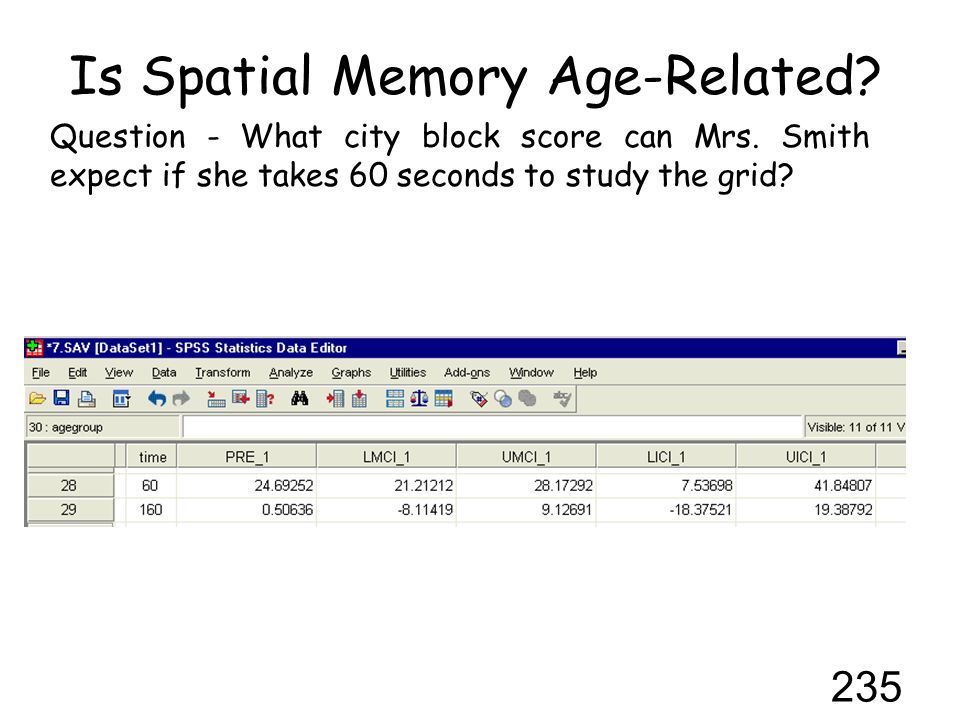This screenshot has height=720, width=960.
Task: Select the UICI_1 column header
Action: tap(806, 457)
